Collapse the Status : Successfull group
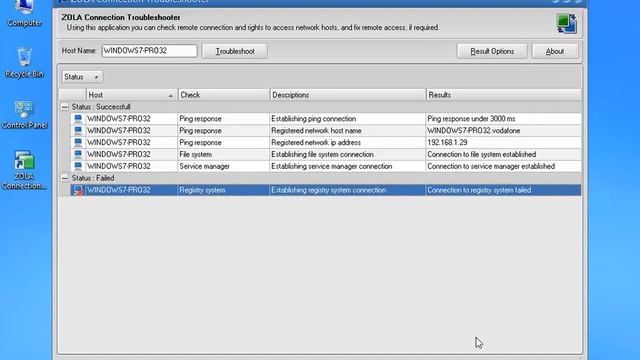Viewport: 640px width, 360px height. [x=64, y=107]
